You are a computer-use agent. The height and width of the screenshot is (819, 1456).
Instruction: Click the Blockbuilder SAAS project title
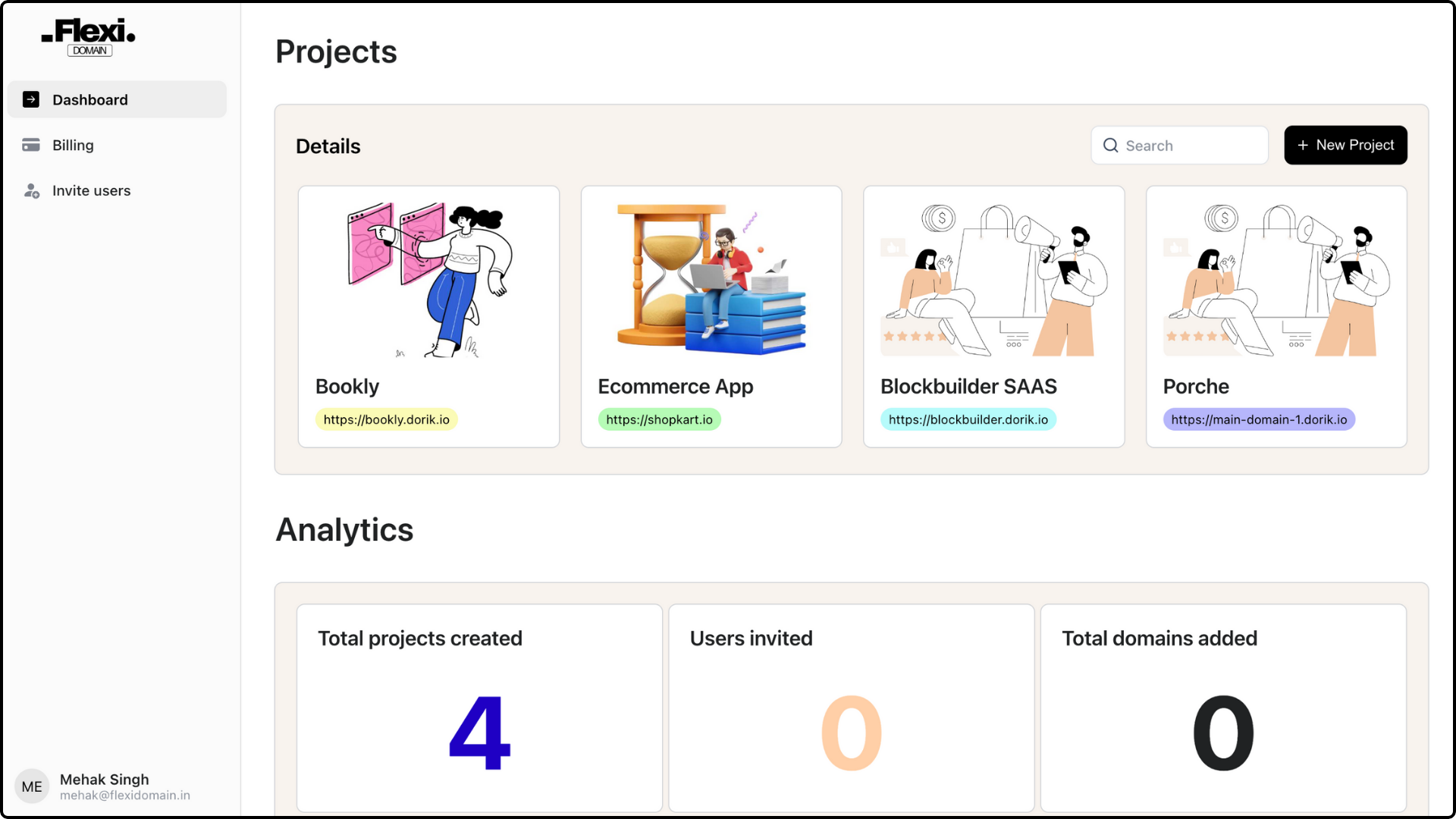(968, 387)
